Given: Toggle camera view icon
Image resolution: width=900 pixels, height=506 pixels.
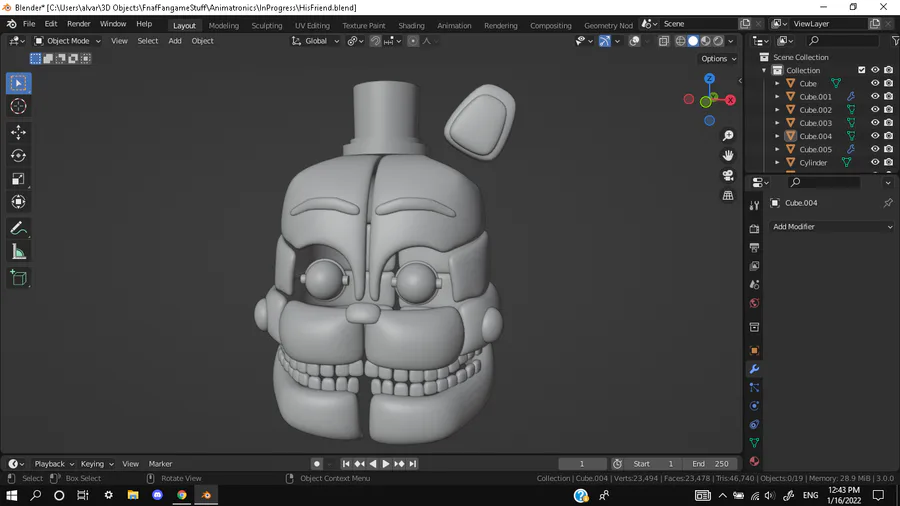Looking at the screenshot, I should [x=728, y=176].
